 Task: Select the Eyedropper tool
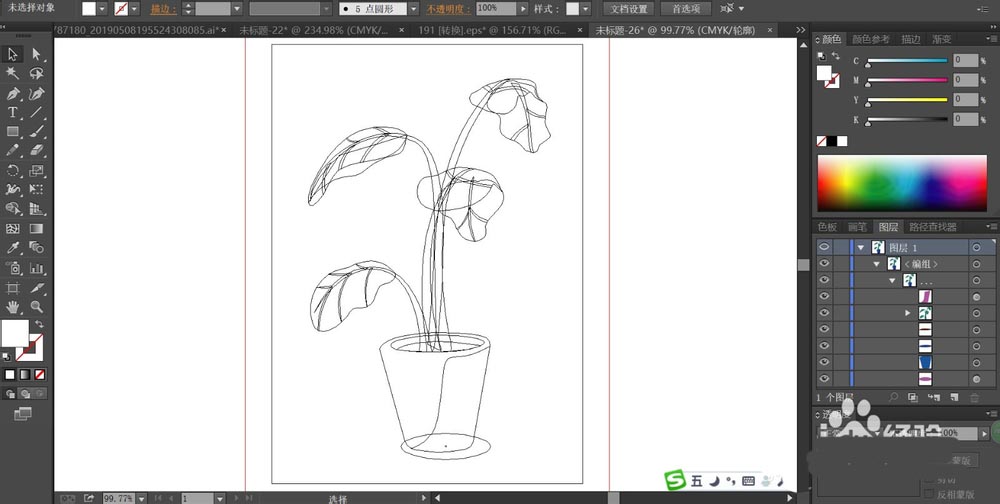13,248
